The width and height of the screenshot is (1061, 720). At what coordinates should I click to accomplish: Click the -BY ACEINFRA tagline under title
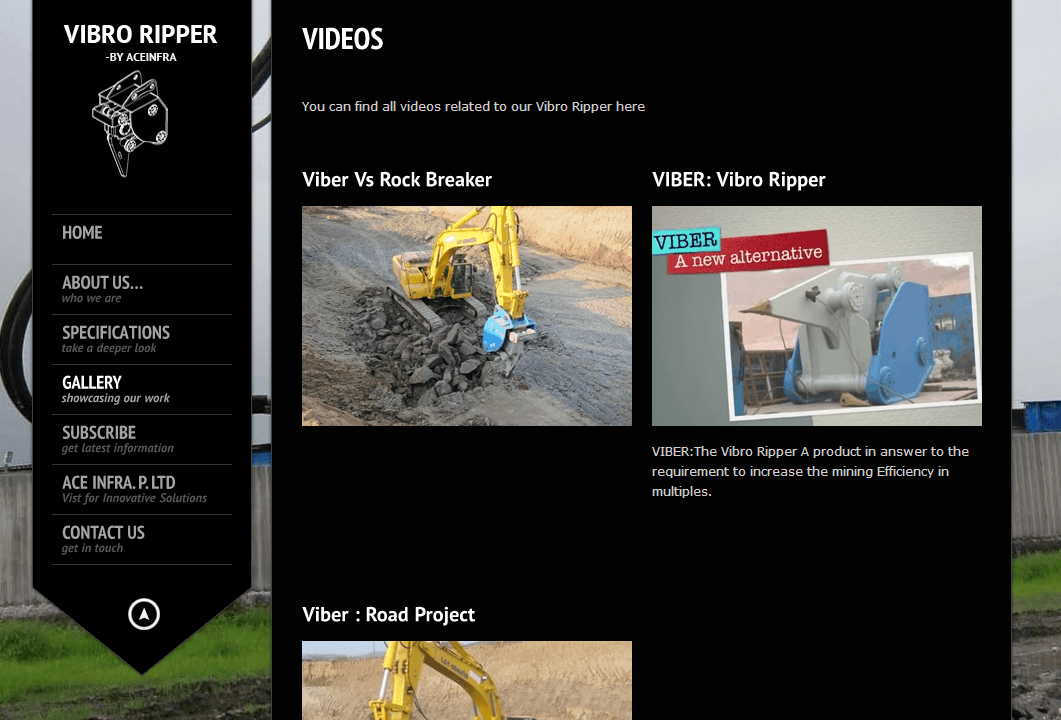tap(141, 58)
